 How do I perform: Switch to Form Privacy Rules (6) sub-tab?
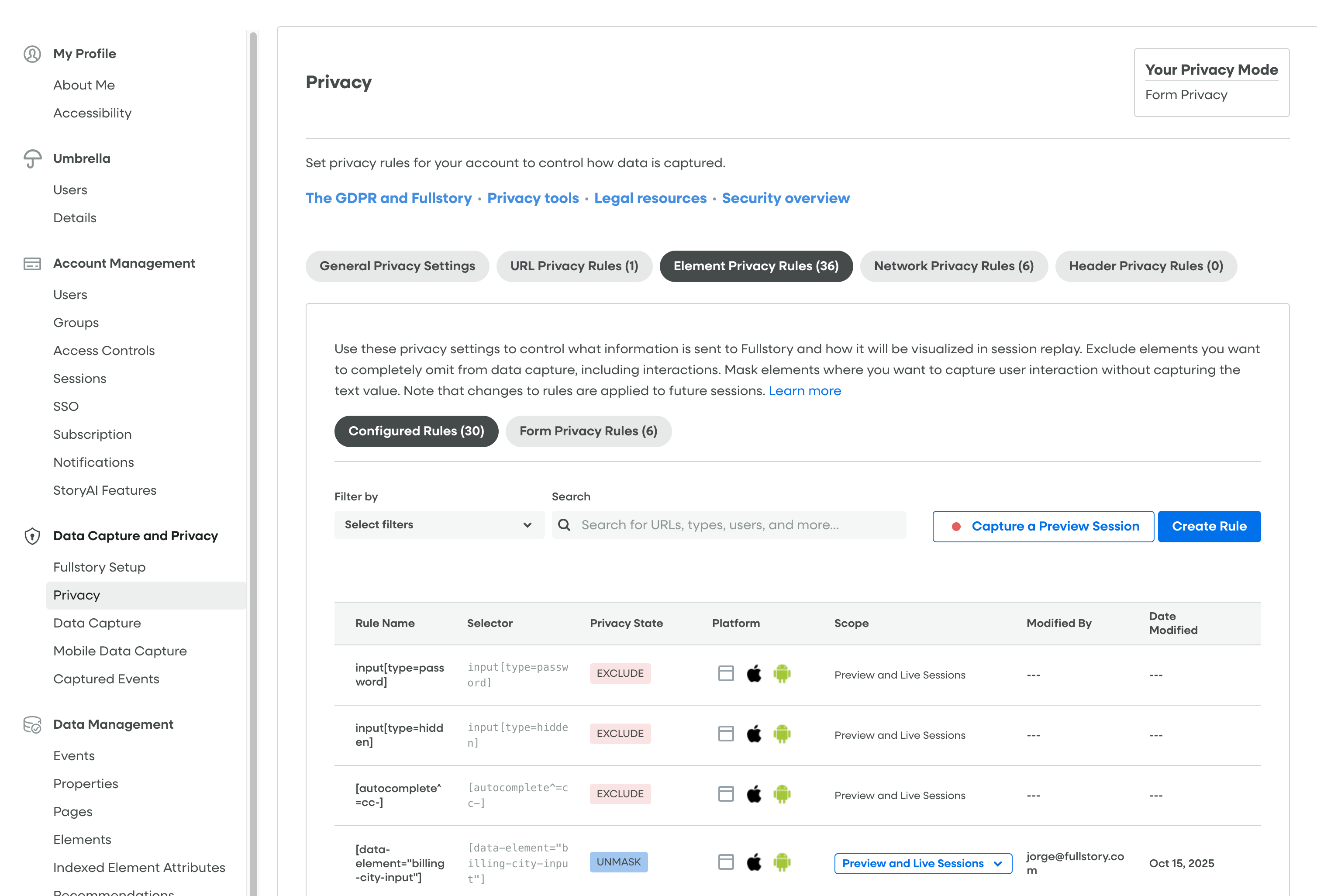tap(588, 431)
